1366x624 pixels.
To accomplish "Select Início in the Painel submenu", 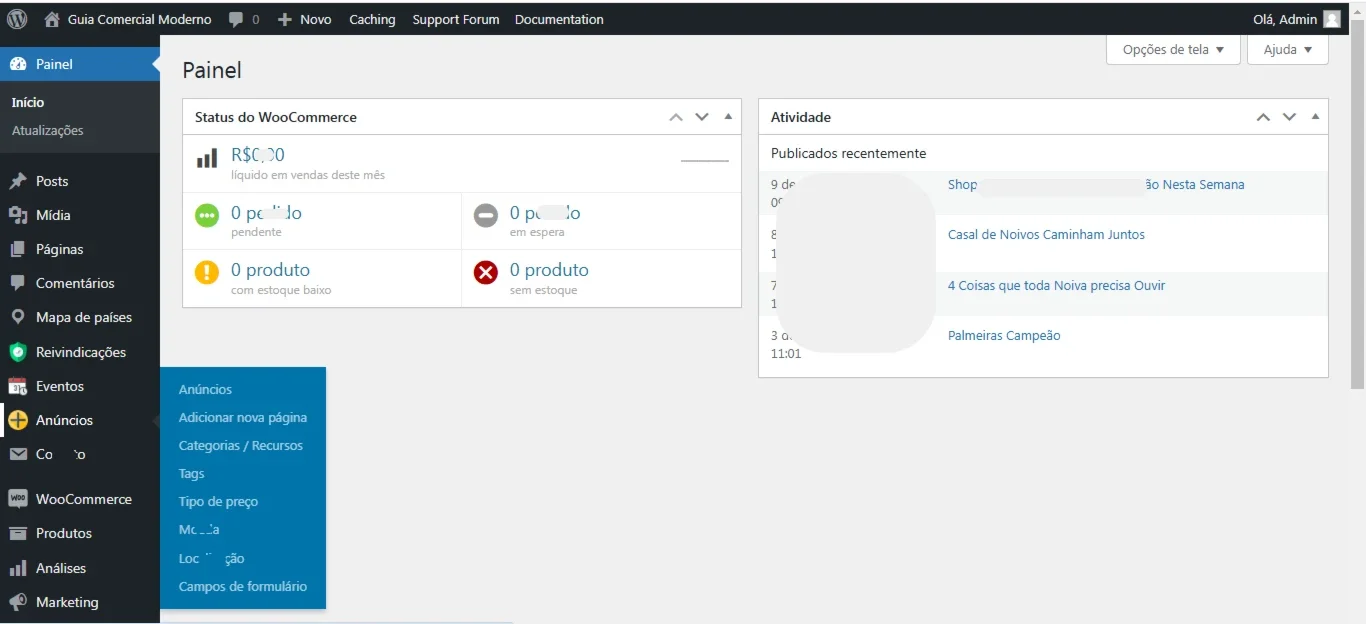I will [x=28, y=102].
